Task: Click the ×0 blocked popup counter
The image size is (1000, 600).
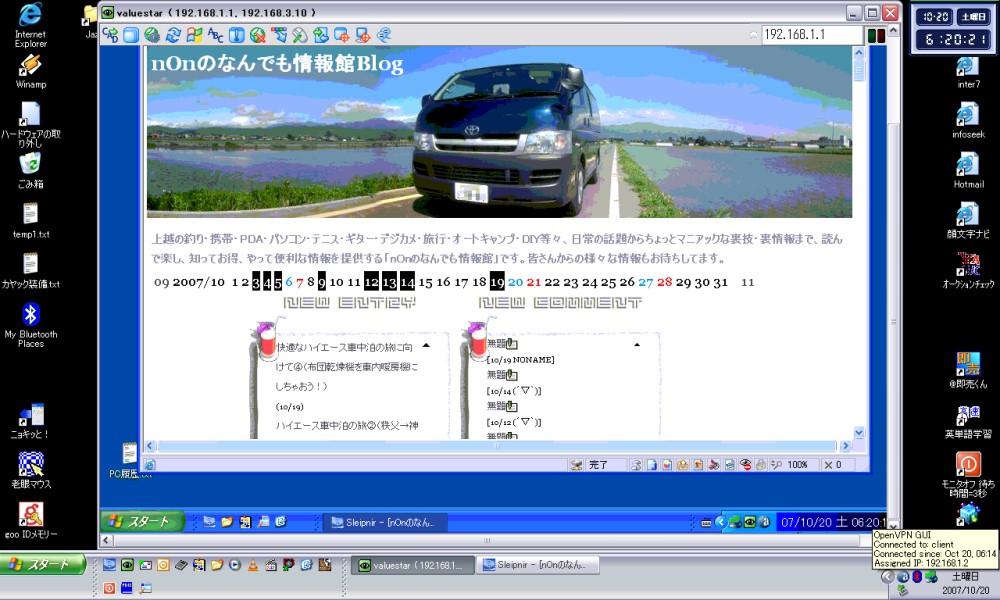Action: coord(833,465)
